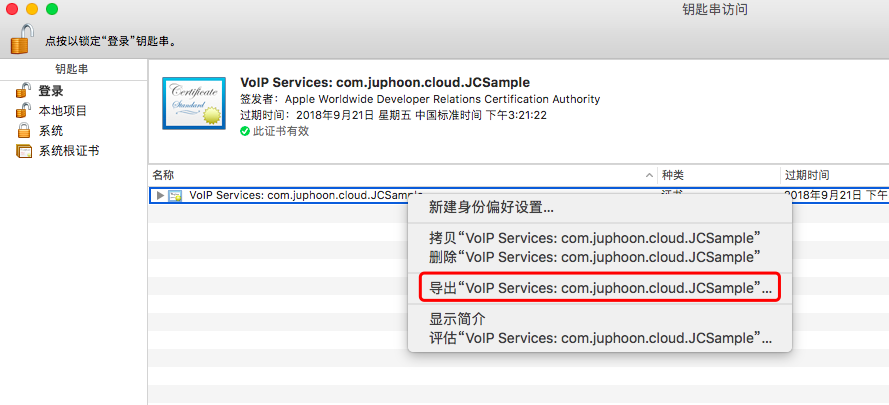
Task: Choose 新建身份偏好设置… from context menu
Action: 600,207
